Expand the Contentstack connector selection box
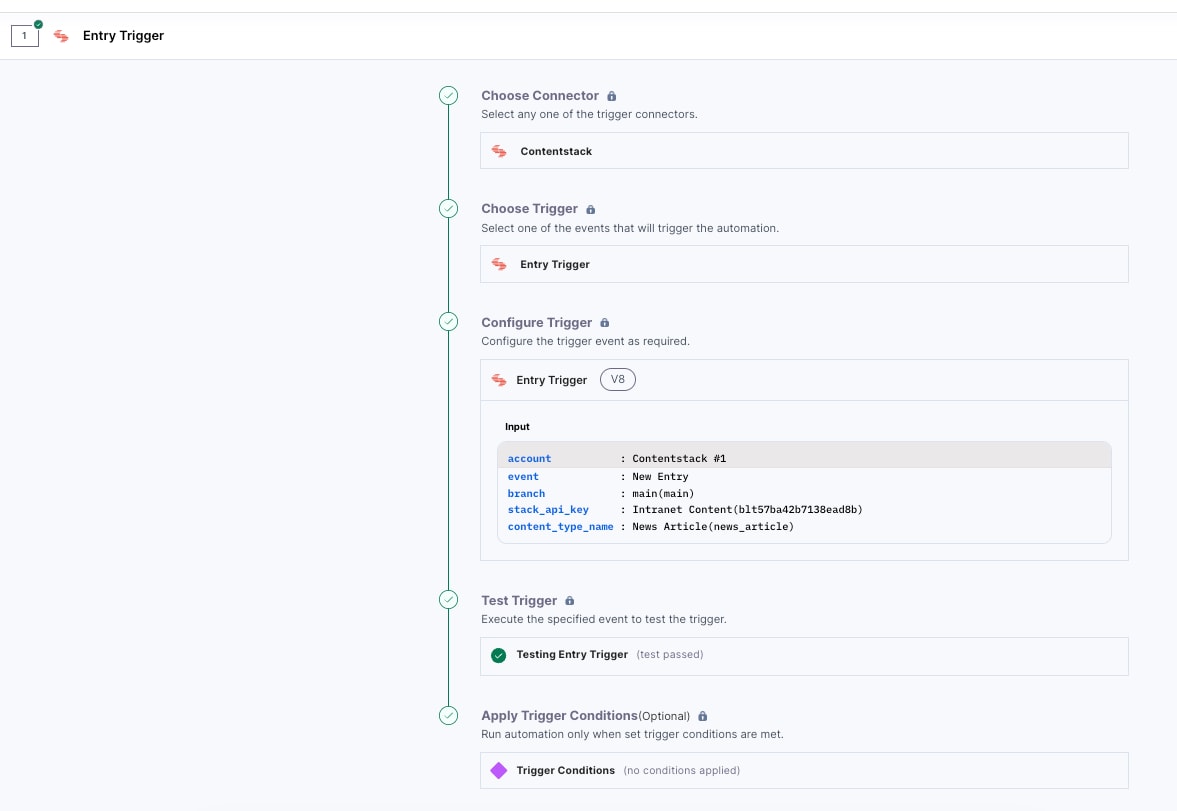The height and width of the screenshot is (811, 1177). pyautogui.click(x=804, y=151)
